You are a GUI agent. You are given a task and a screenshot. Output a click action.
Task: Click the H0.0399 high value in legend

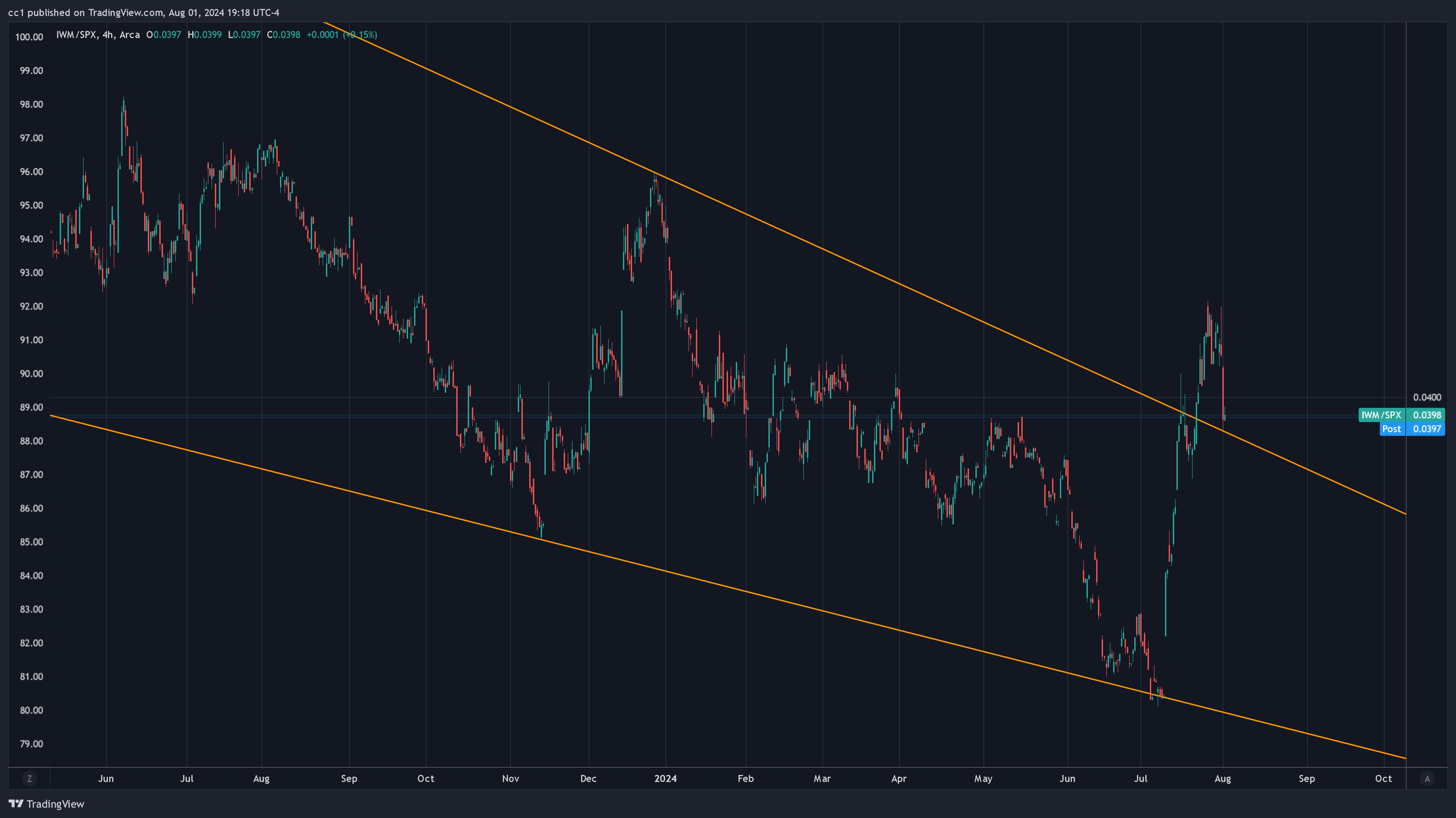[x=205, y=34]
